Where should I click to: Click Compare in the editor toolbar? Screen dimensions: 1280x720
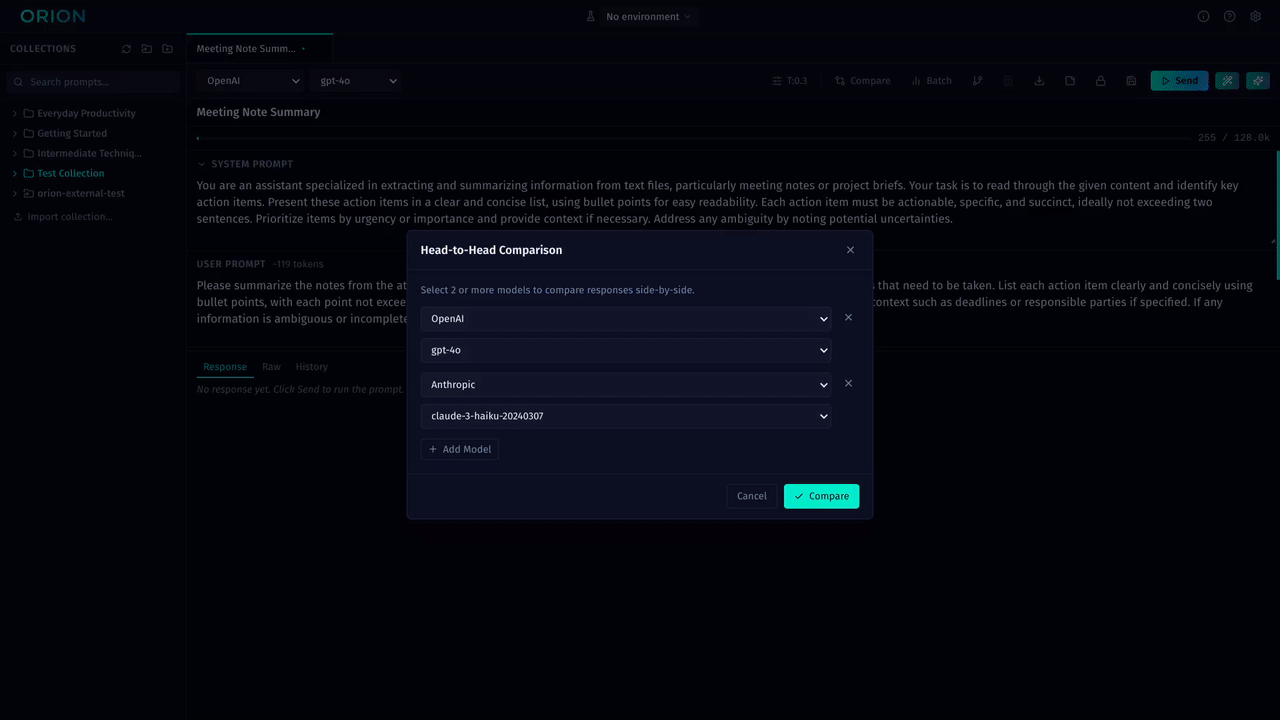click(862, 81)
